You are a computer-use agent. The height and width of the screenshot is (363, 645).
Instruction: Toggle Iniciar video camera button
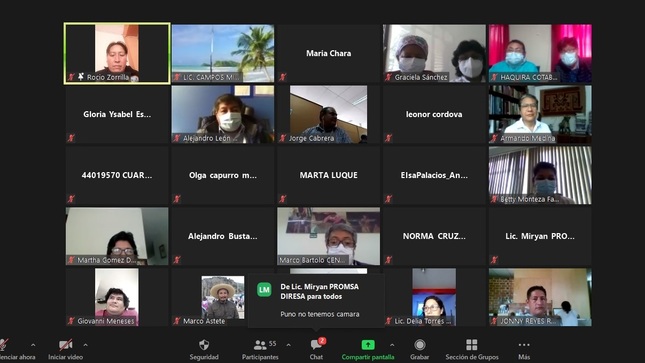(65, 344)
